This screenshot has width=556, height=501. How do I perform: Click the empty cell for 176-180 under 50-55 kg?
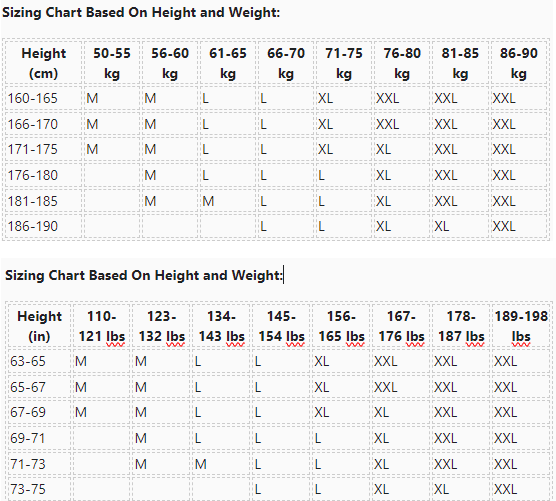click(112, 175)
